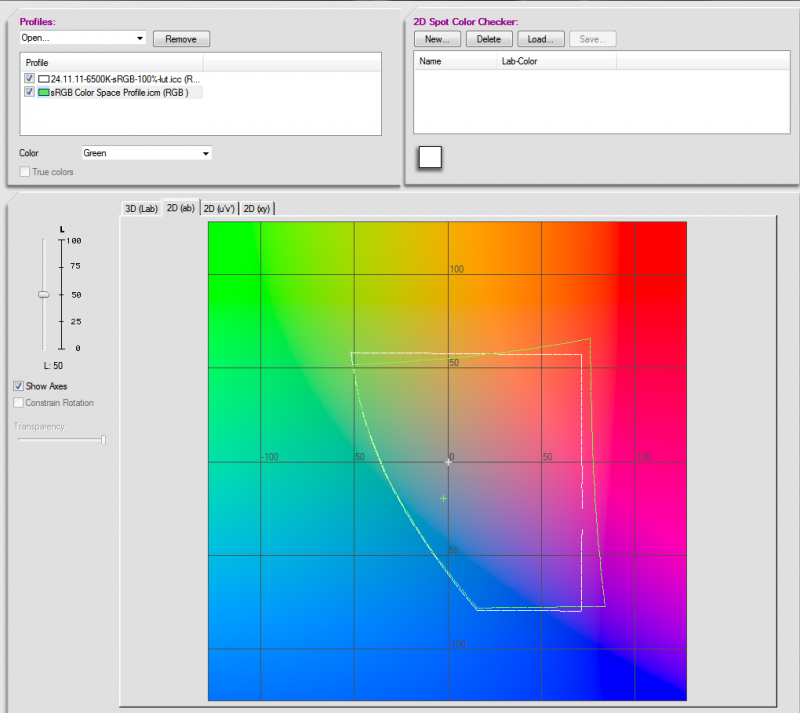
Task: Switch to the 2D (u'v') tab
Action: tap(219, 209)
